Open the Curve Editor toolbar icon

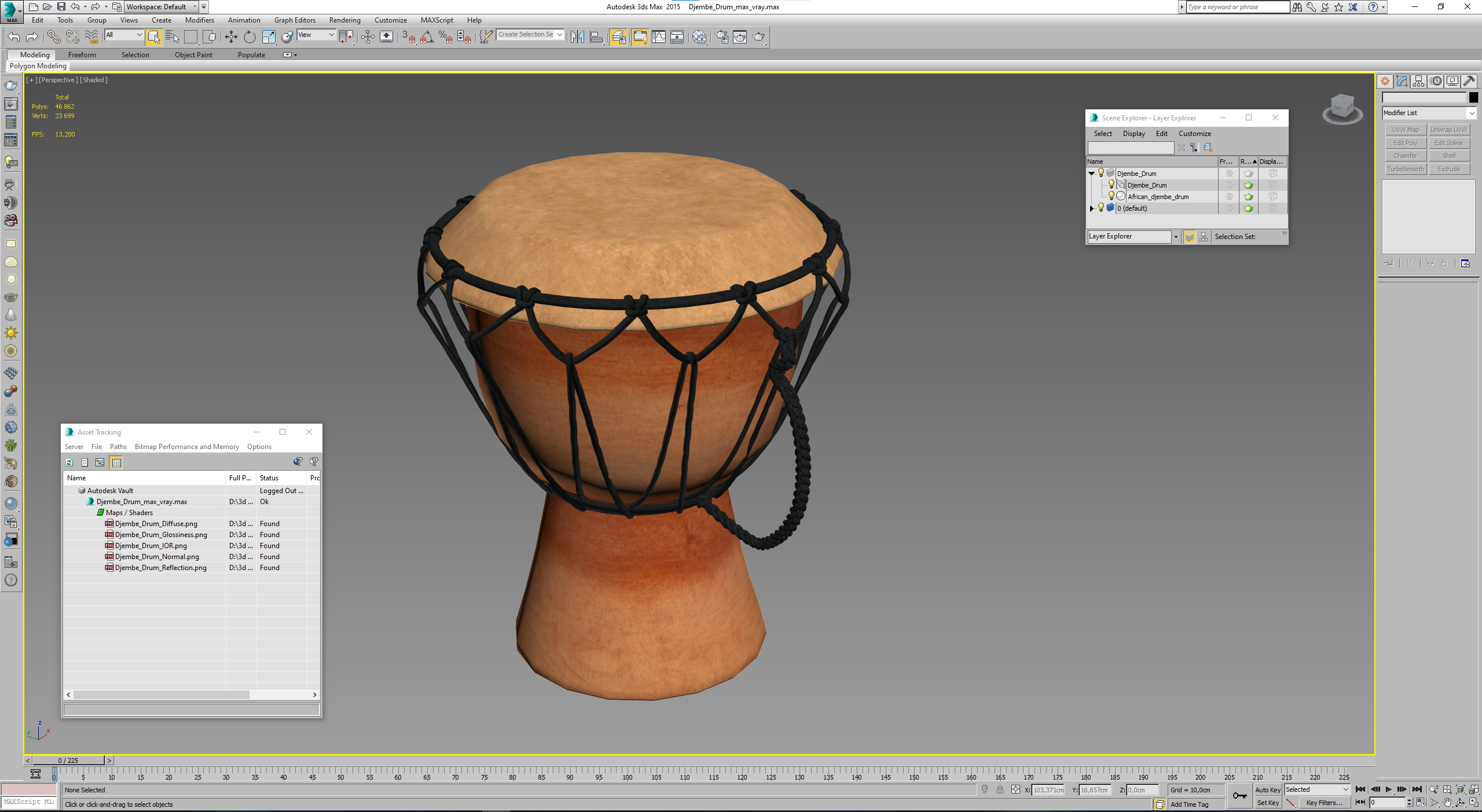[x=659, y=37]
